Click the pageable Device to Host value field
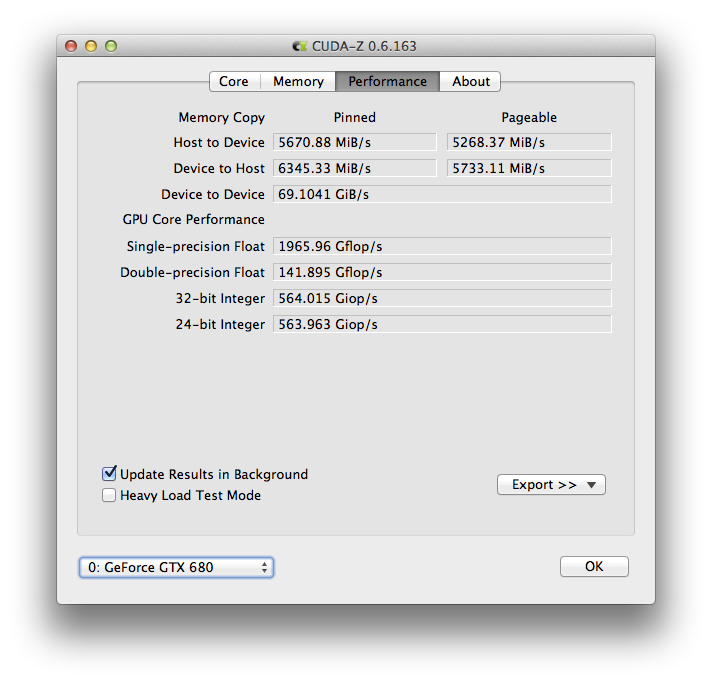 [x=529, y=168]
